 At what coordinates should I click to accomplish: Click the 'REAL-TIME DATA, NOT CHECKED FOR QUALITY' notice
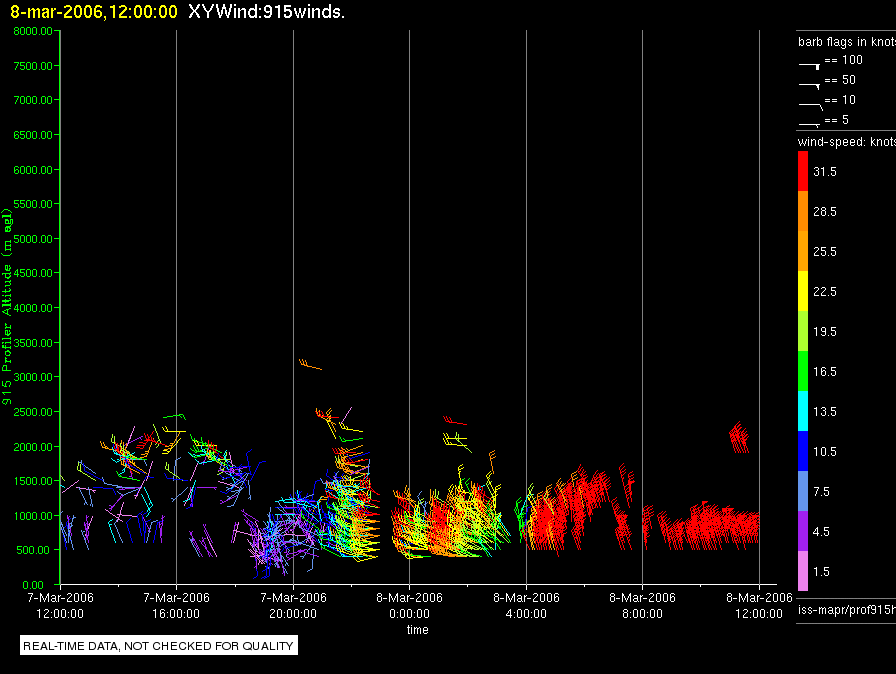coord(158,646)
